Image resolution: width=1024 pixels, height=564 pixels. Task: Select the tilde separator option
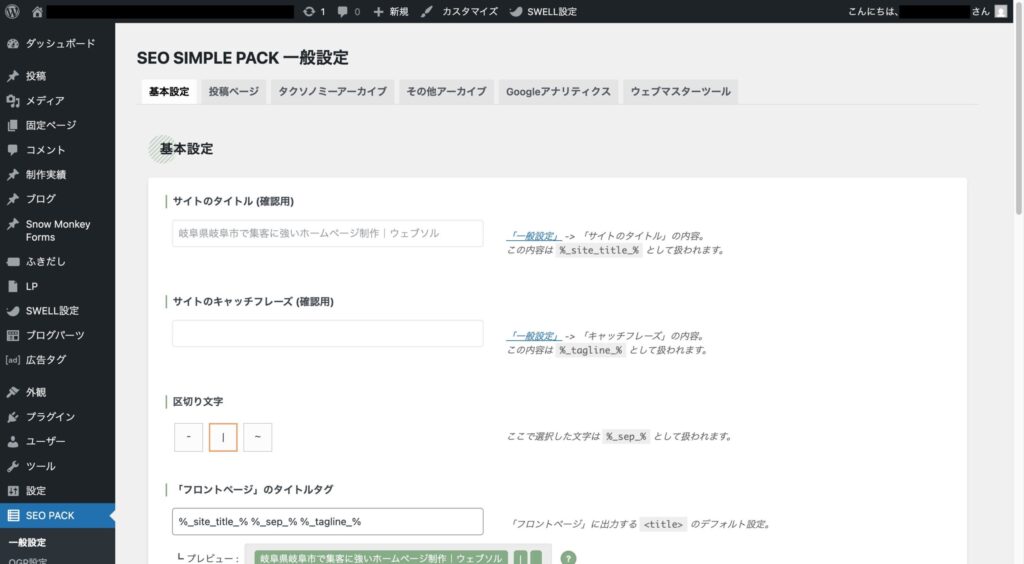[x=257, y=437]
